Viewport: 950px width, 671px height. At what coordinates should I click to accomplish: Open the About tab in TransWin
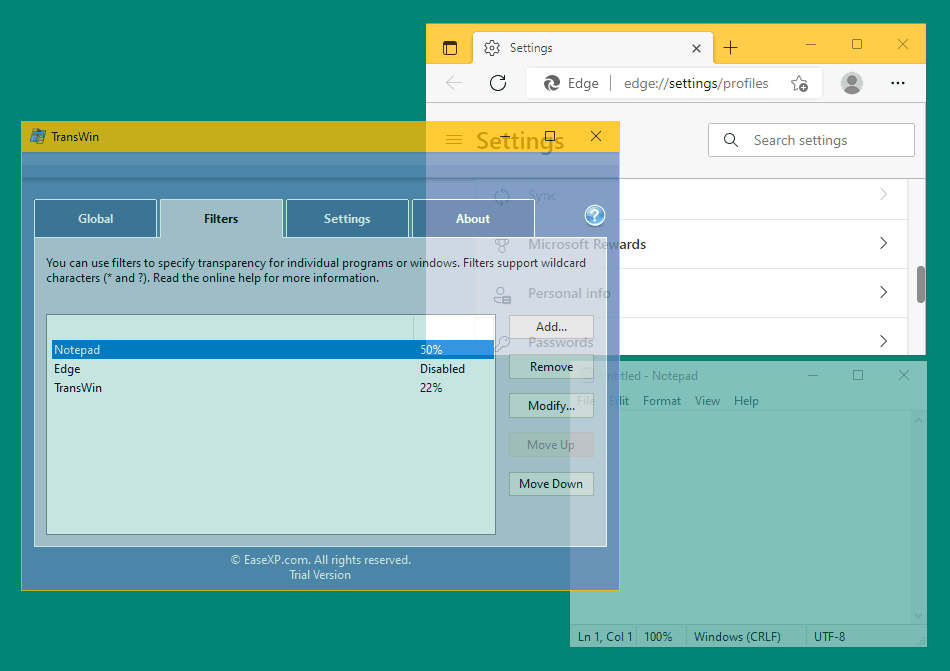point(473,219)
